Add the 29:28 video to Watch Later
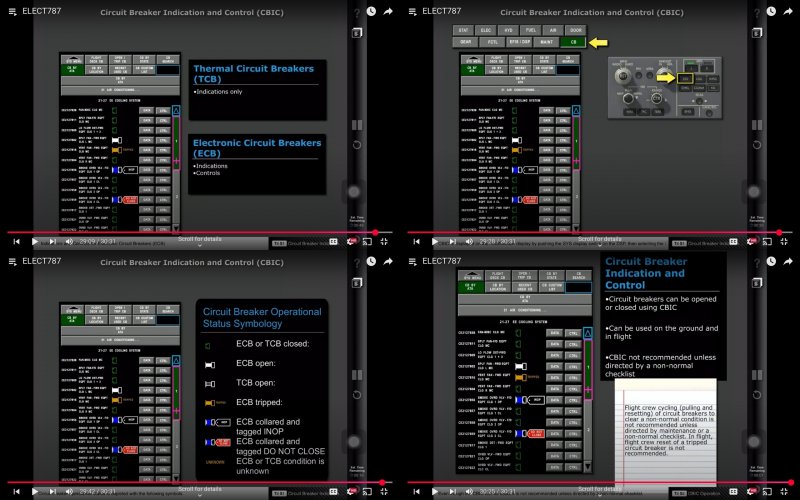Screen dimensions: 800x500 [771, 11]
